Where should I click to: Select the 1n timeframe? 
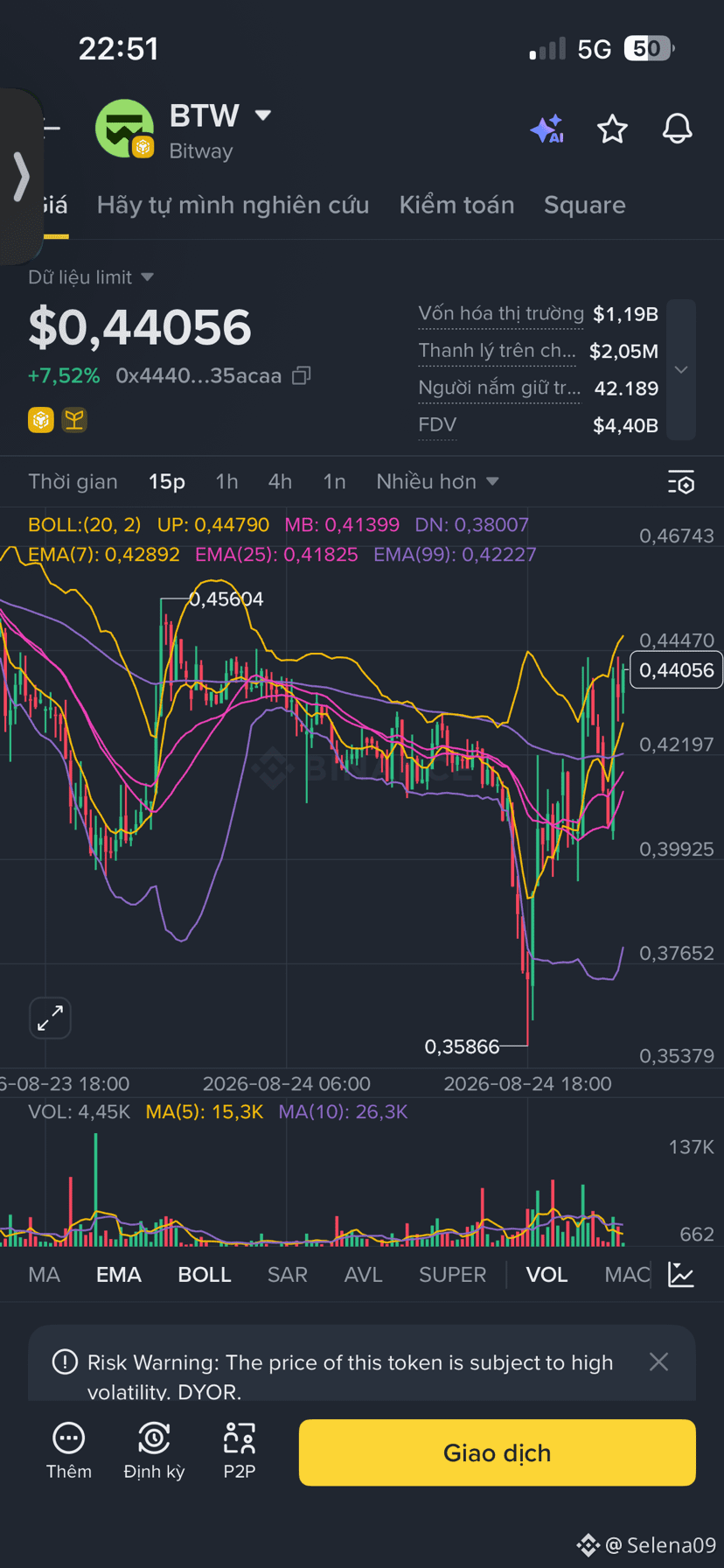[x=334, y=481]
